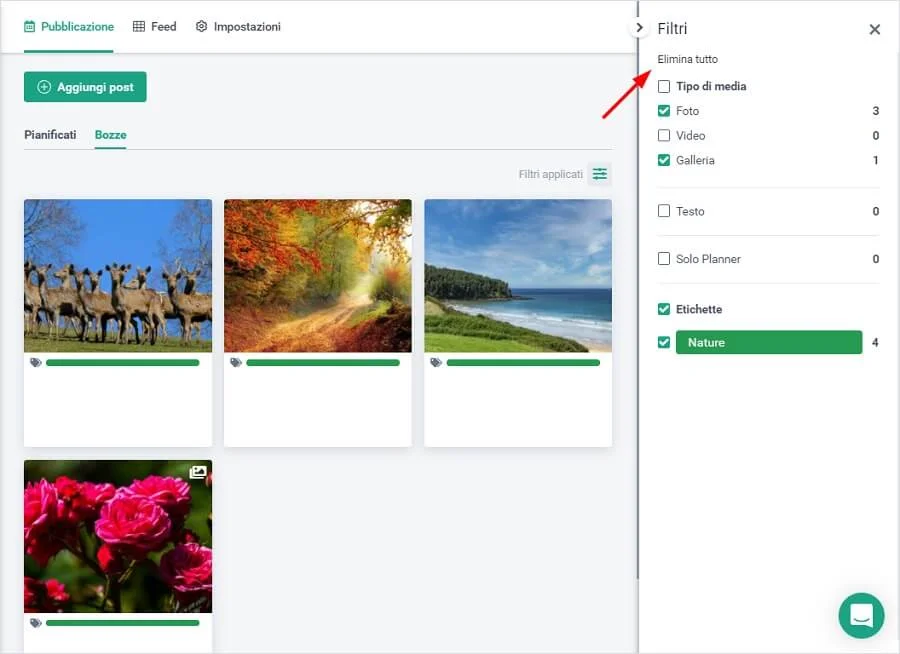Click the Aggiungi post button
900x654 pixels.
coord(85,87)
